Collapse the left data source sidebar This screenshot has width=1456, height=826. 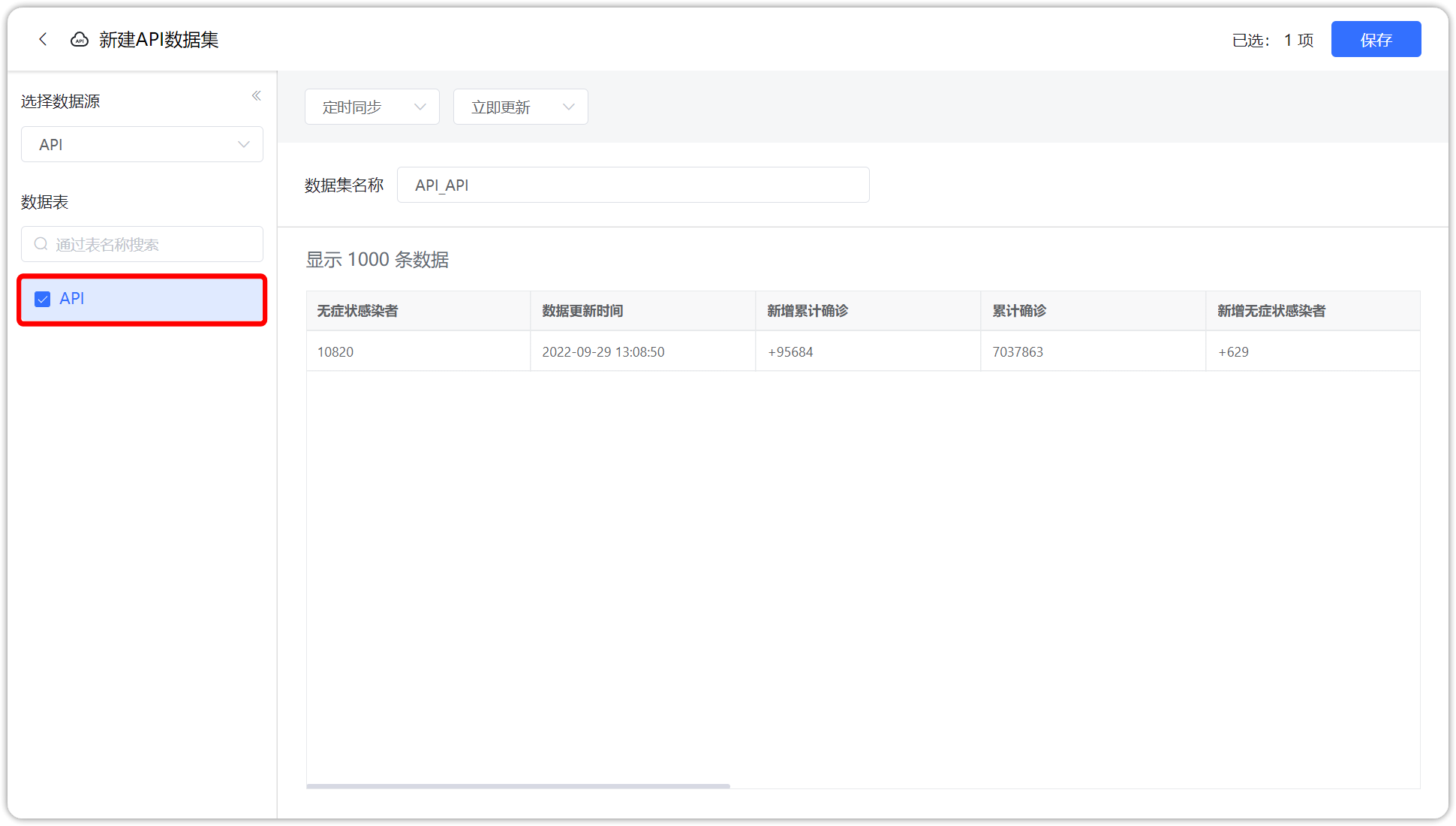[x=256, y=95]
